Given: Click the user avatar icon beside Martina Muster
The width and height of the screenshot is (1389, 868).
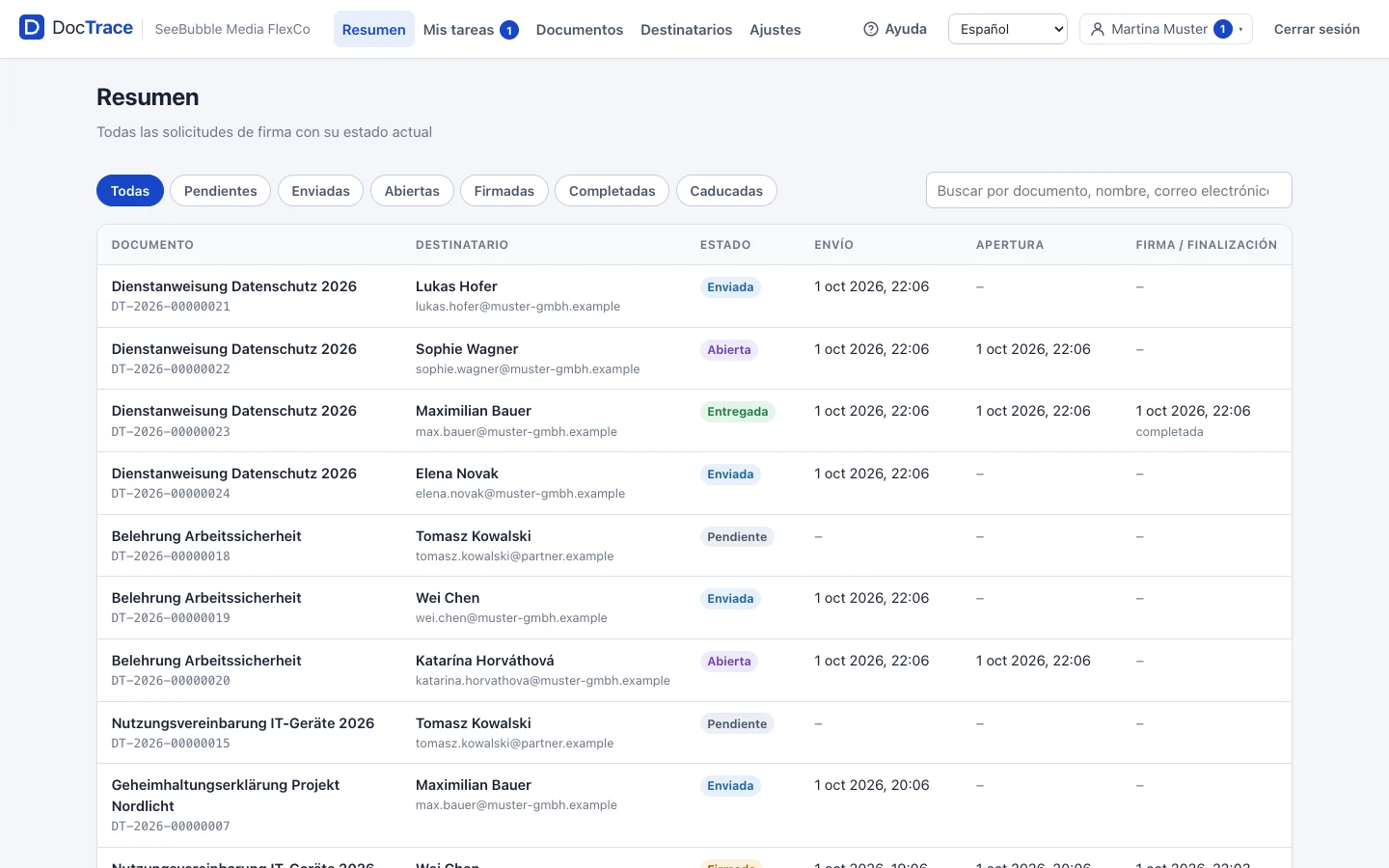Looking at the screenshot, I should tap(1097, 30).
